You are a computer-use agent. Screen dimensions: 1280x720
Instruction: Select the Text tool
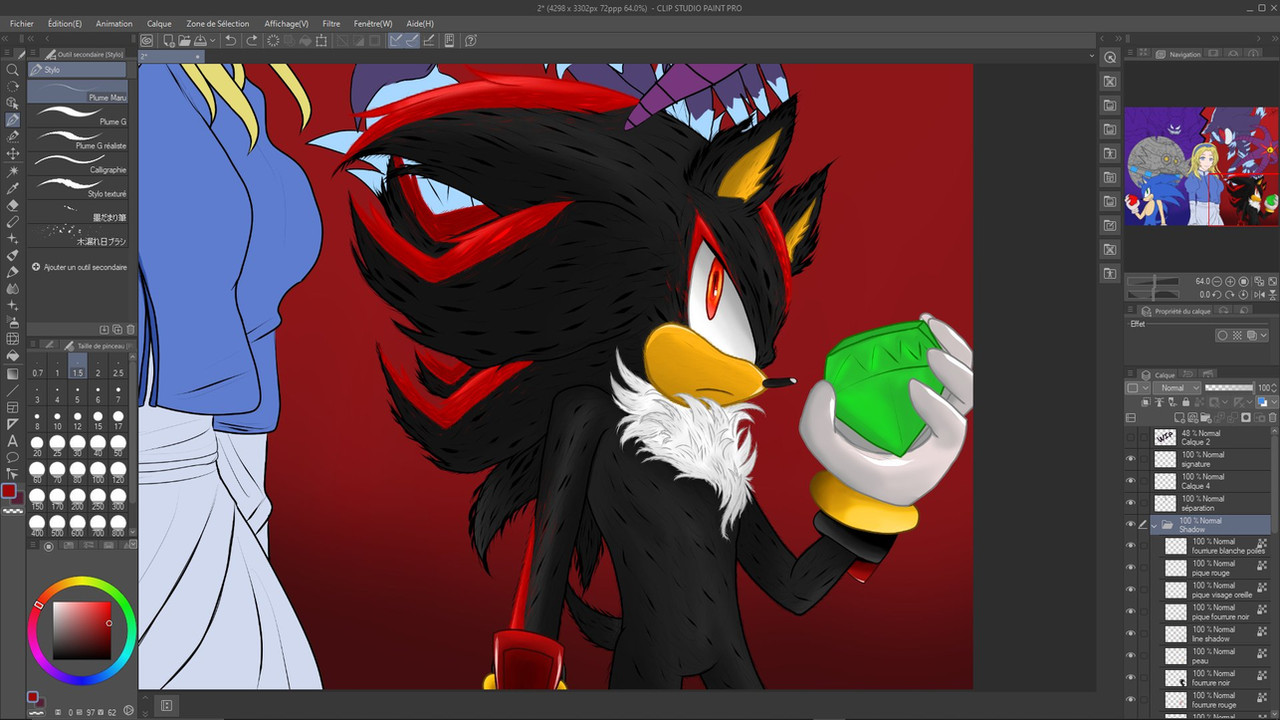tap(13, 441)
